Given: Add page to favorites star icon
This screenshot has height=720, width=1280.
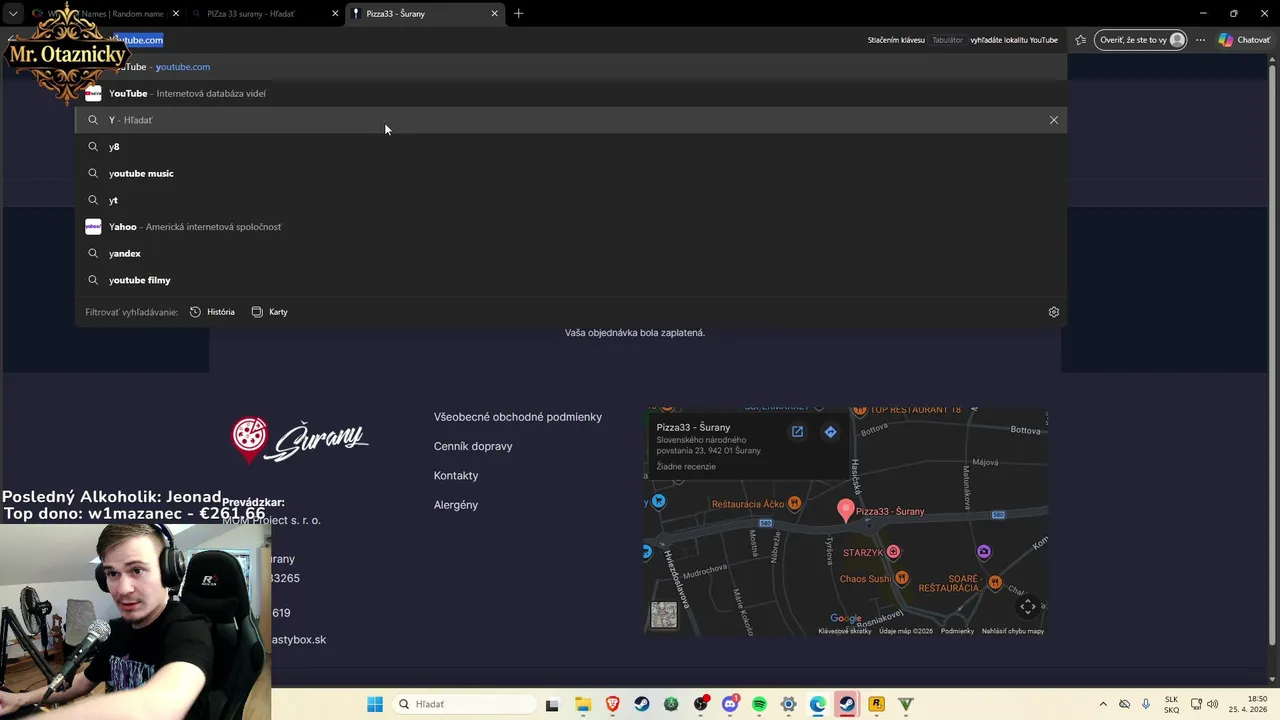Looking at the screenshot, I should click(1080, 40).
